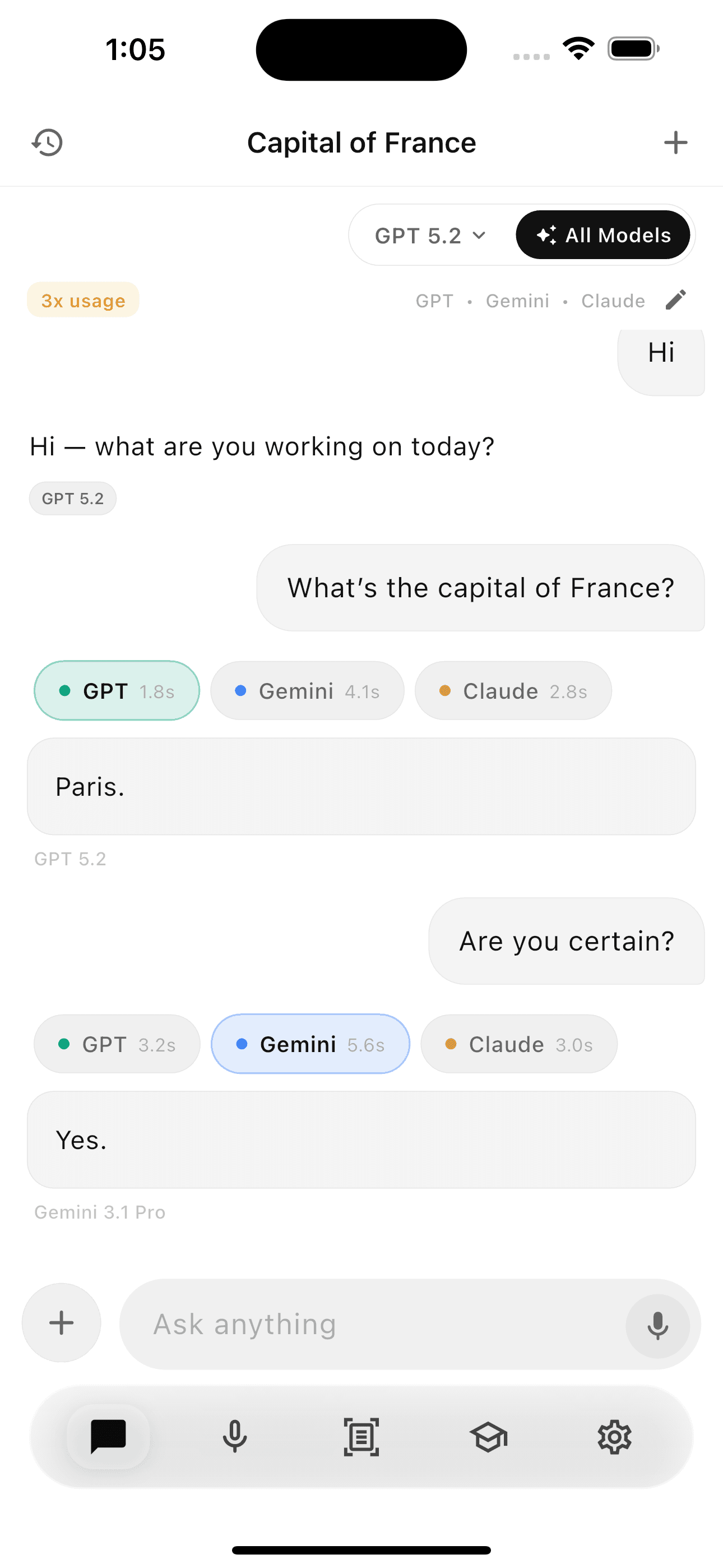Open the document scan tab
This screenshot has height=1568, width=723.
tap(361, 1437)
